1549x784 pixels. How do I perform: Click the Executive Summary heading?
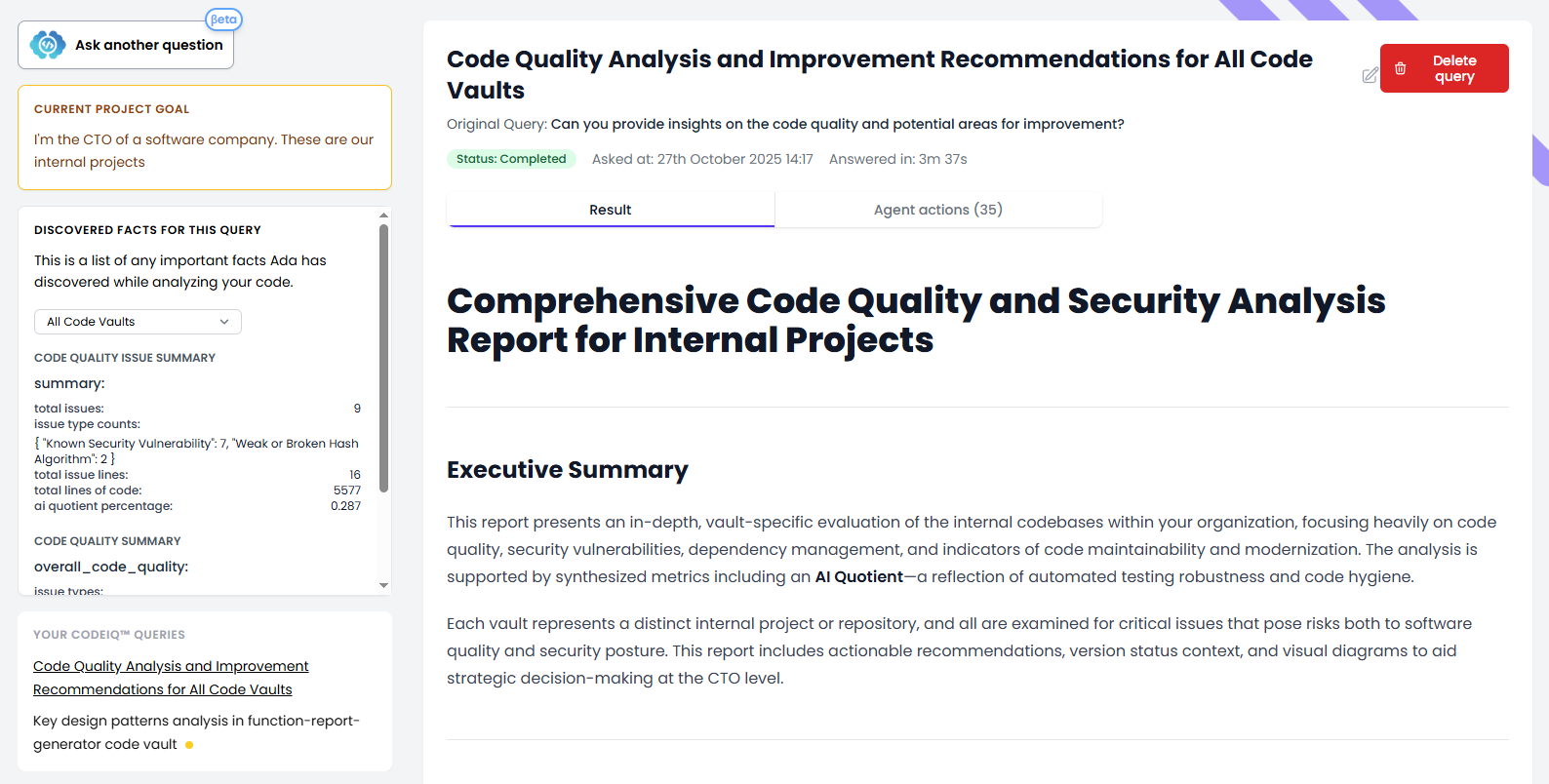tap(567, 470)
